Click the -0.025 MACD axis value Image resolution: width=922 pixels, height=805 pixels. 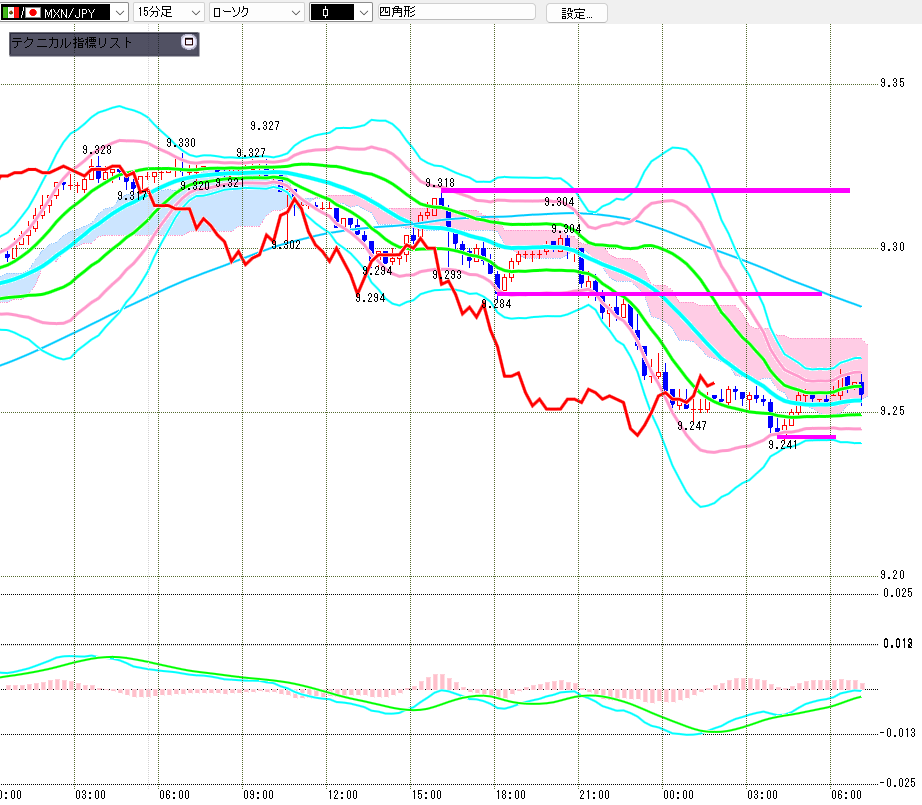(x=897, y=783)
